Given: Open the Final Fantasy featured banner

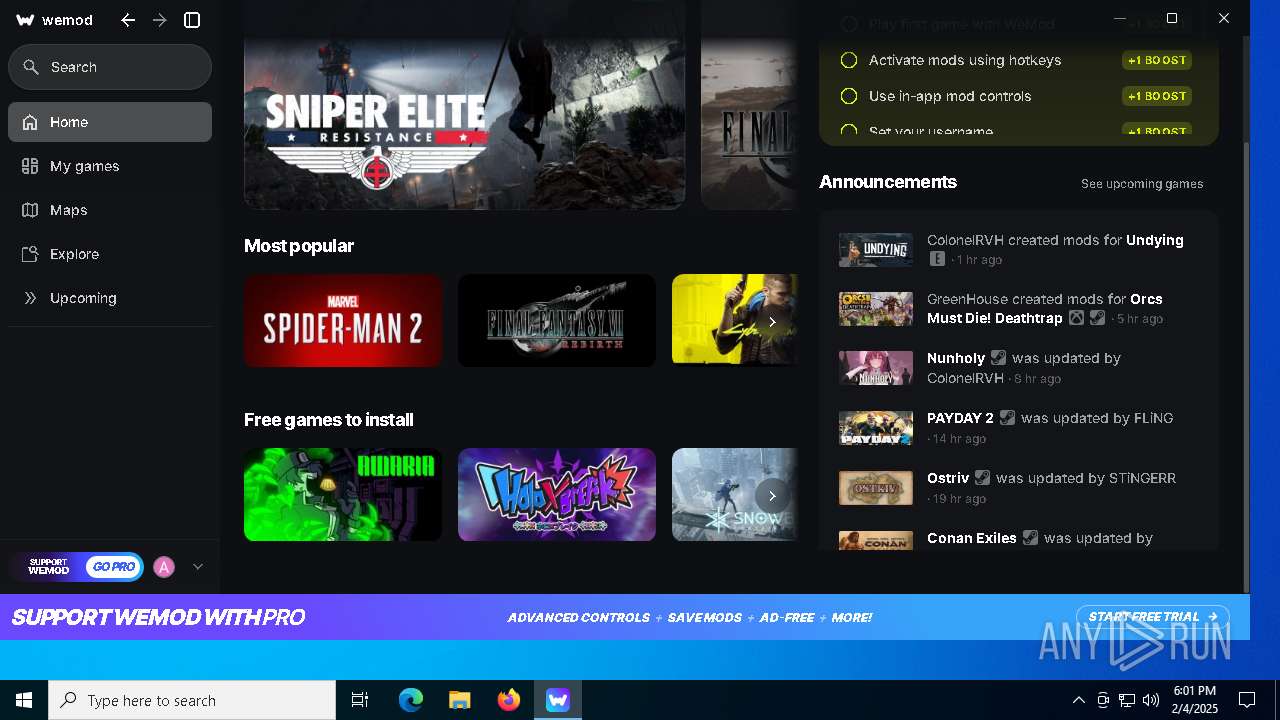Looking at the screenshot, I should pyautogui.click(x=750, y=104).
